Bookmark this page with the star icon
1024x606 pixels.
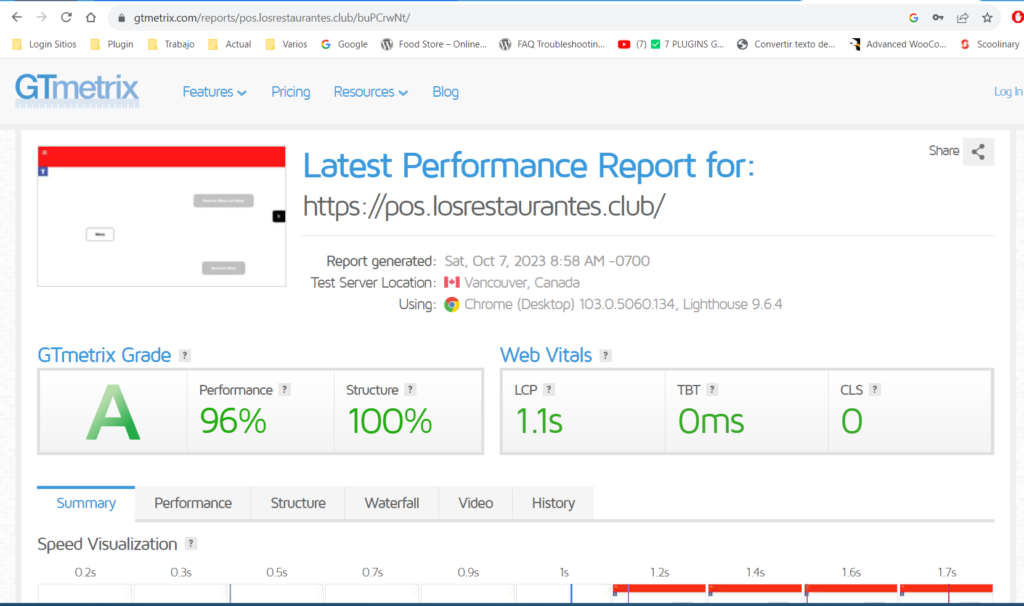(987, 17)
